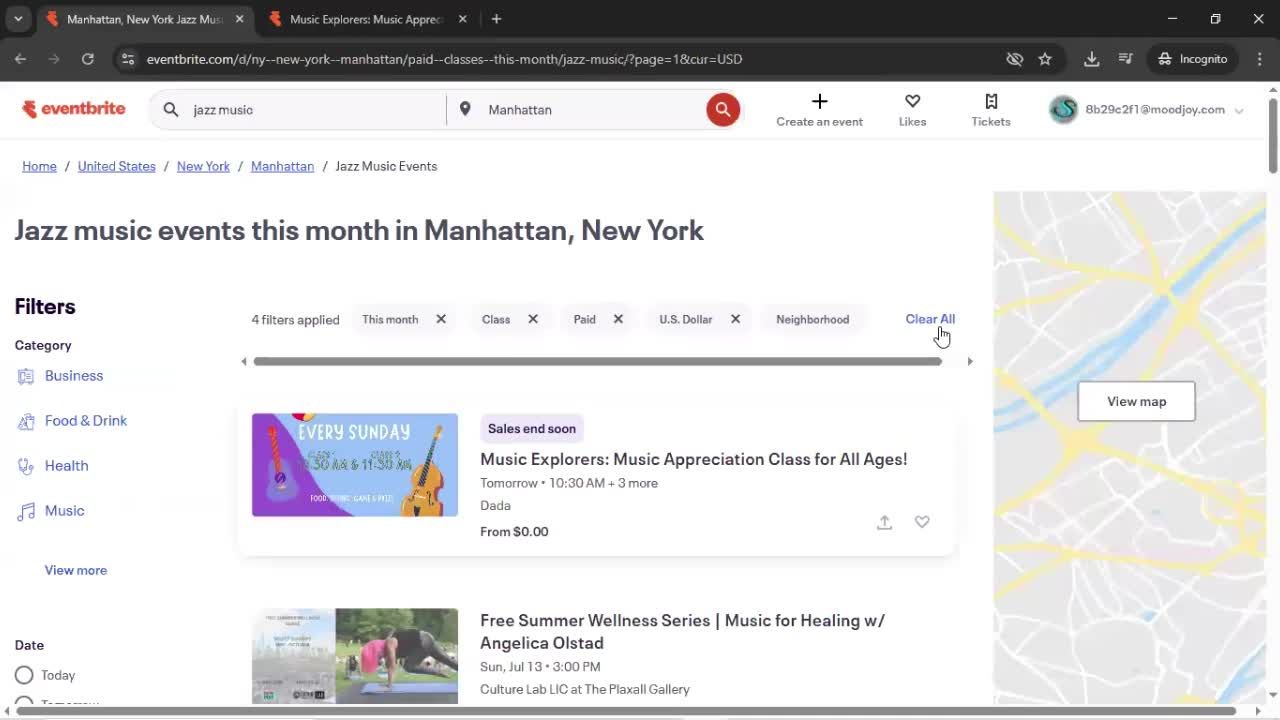Open Free Summer Wellness Series event
The height and width of the screenshot is (720, 1280).
click(682, 631)
